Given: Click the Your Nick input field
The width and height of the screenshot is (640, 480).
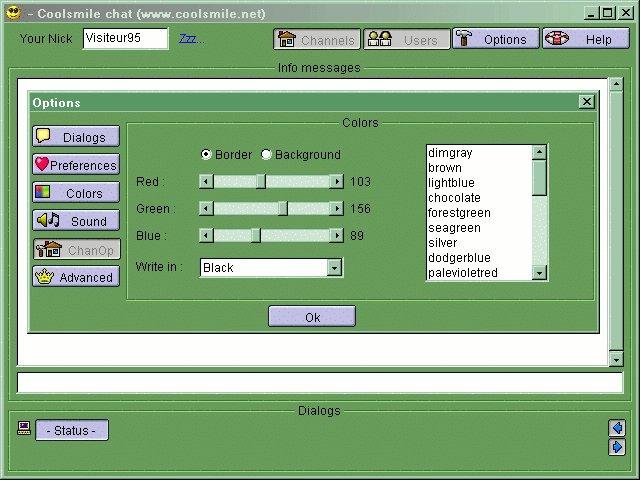Looking at the screenshot, I should (x=126, y=38).
